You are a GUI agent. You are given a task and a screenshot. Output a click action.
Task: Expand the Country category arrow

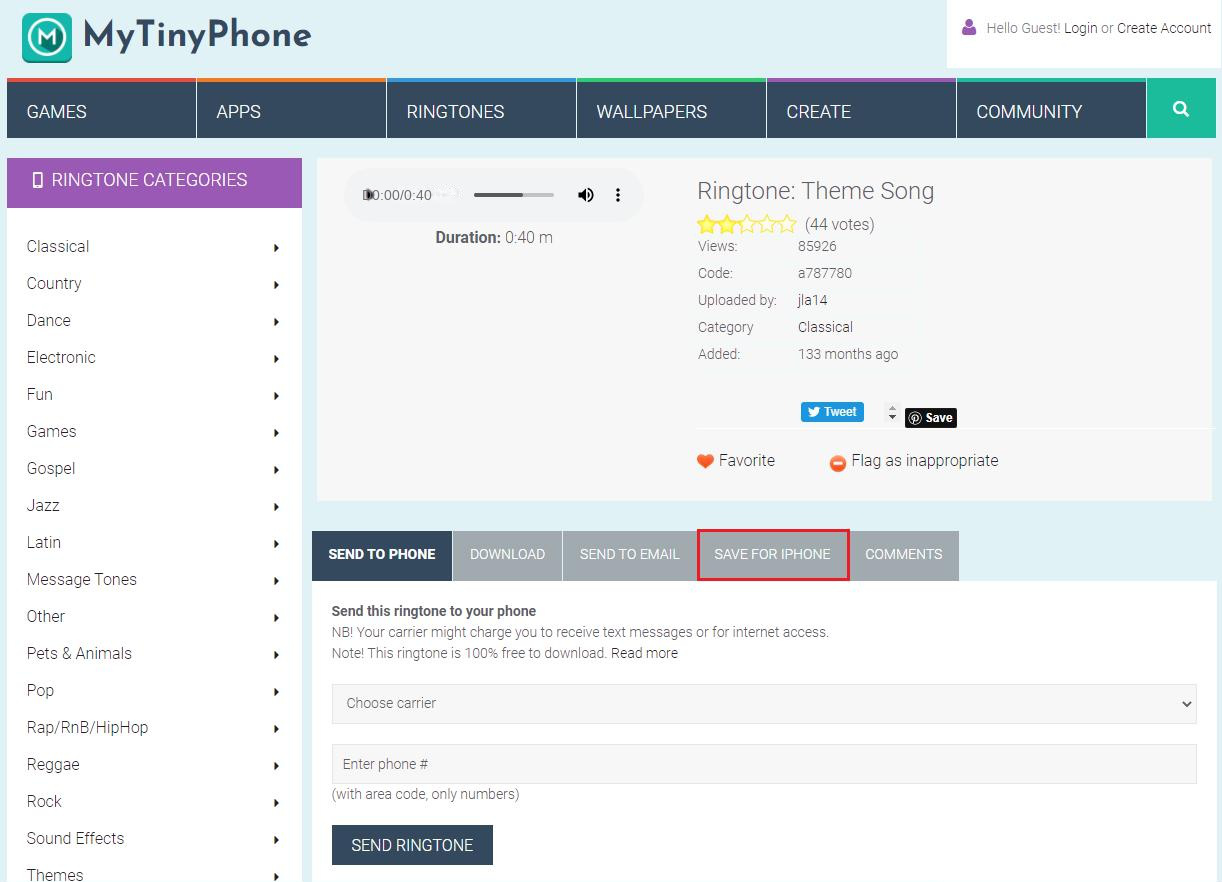tap(276, 285)
